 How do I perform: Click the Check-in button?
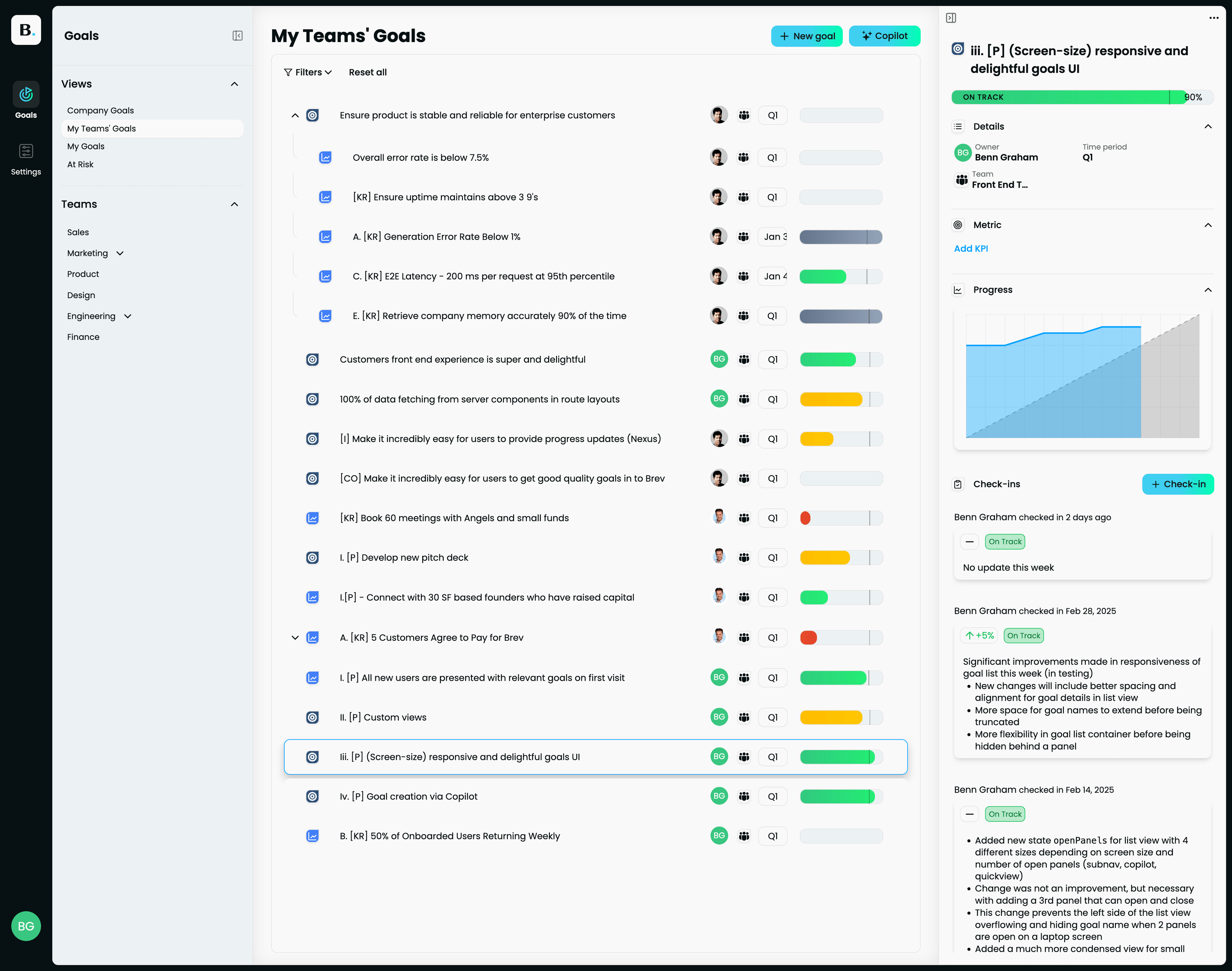(x=1178, y=484)
